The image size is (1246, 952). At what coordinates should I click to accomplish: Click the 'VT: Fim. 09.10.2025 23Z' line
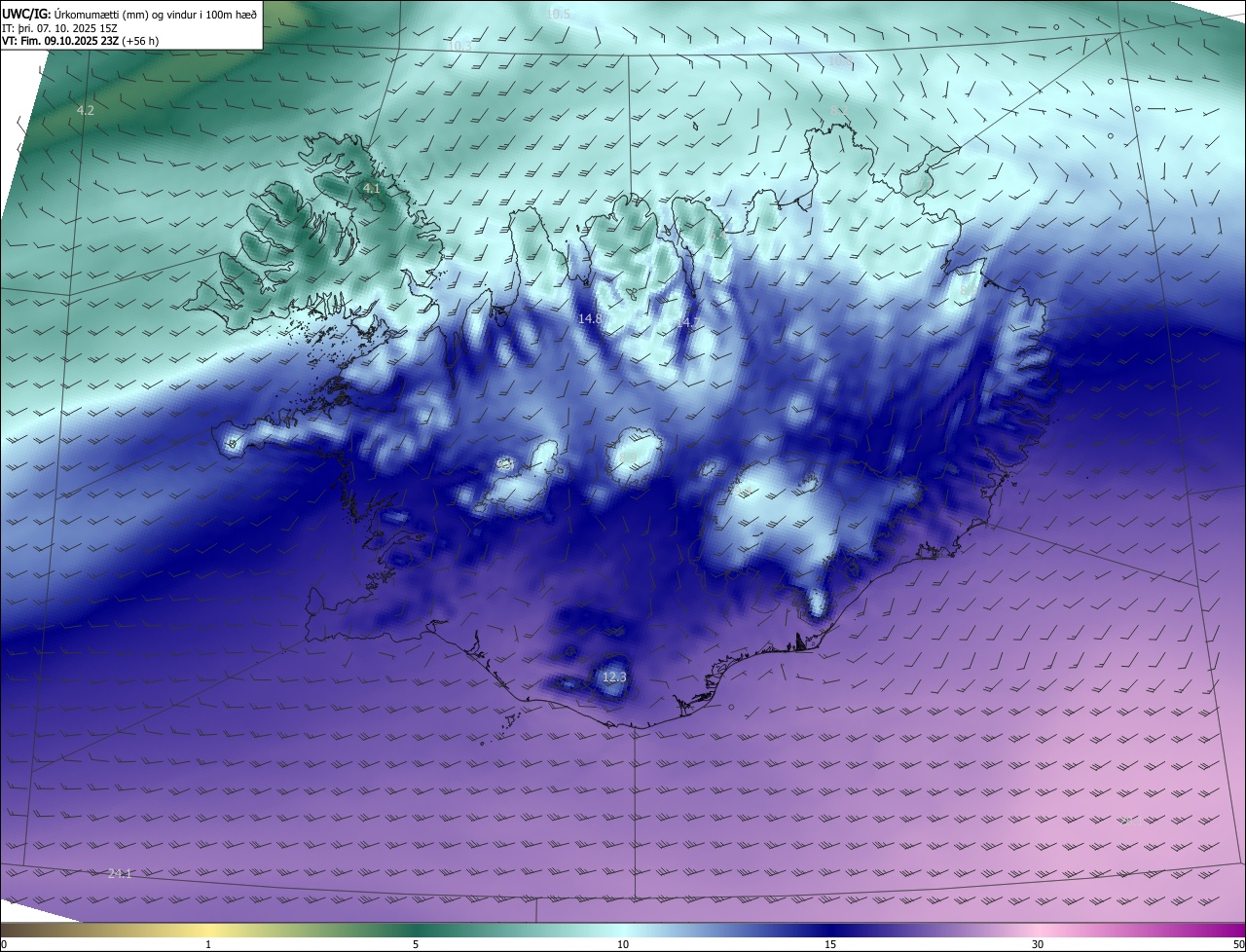(x=80, y=41)
